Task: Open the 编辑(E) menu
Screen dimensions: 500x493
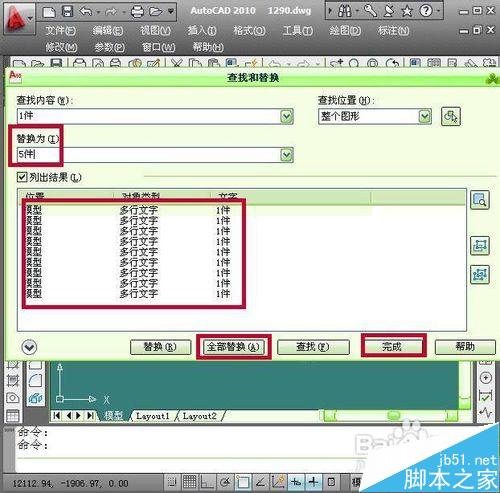Action: click(x=108, y=31)
